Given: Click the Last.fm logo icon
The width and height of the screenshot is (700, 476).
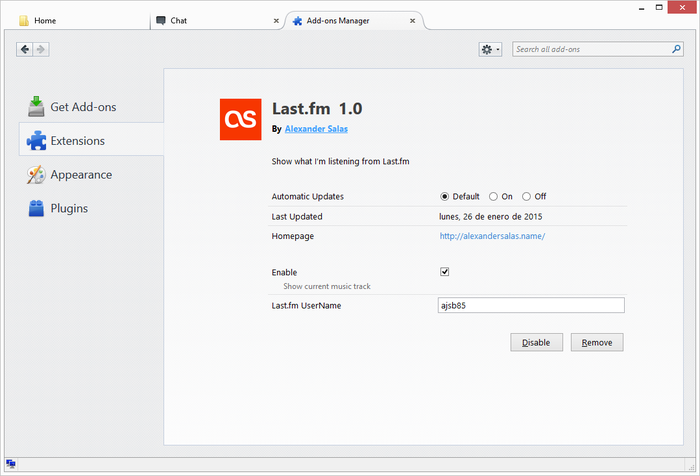Looking at the screenshot, I should coord(241,119).
